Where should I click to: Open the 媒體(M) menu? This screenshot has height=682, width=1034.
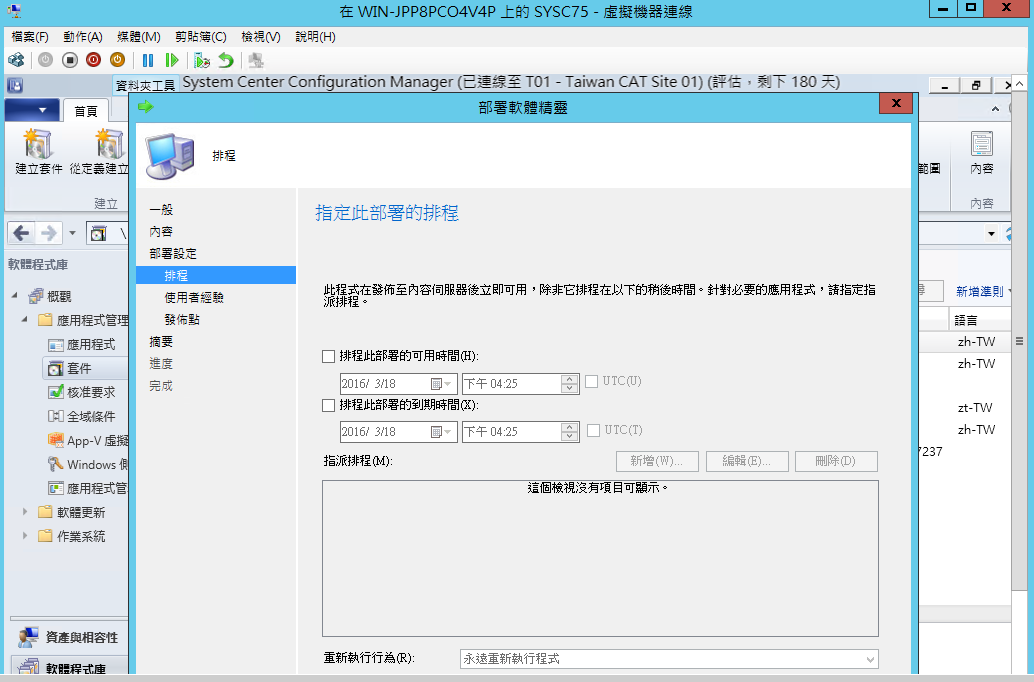click(x=138, y=37)
